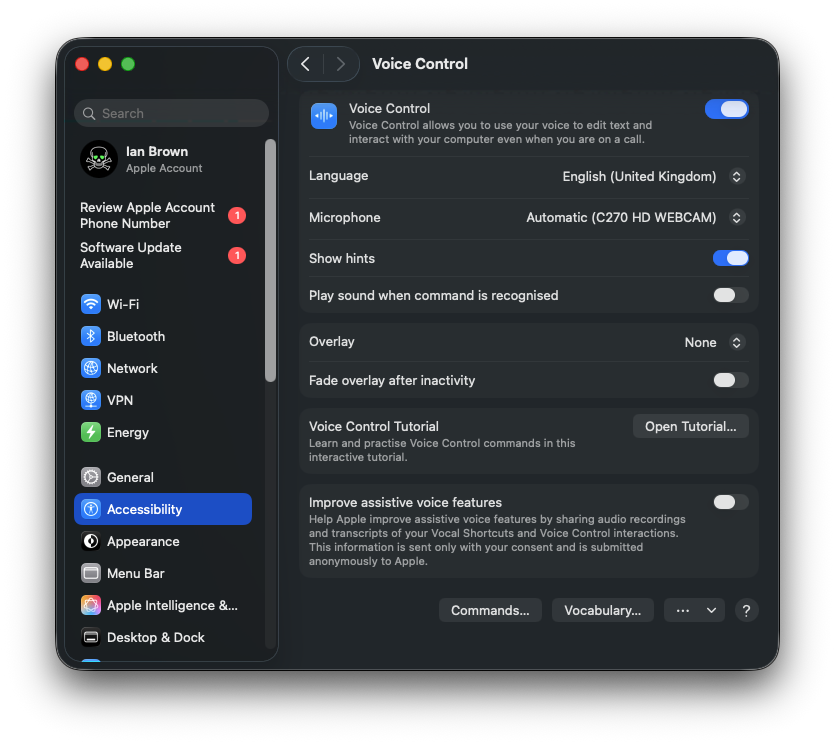
Task: Enable Improve assistive voice features
Action: pyautogui.click(x=731, y=502)
